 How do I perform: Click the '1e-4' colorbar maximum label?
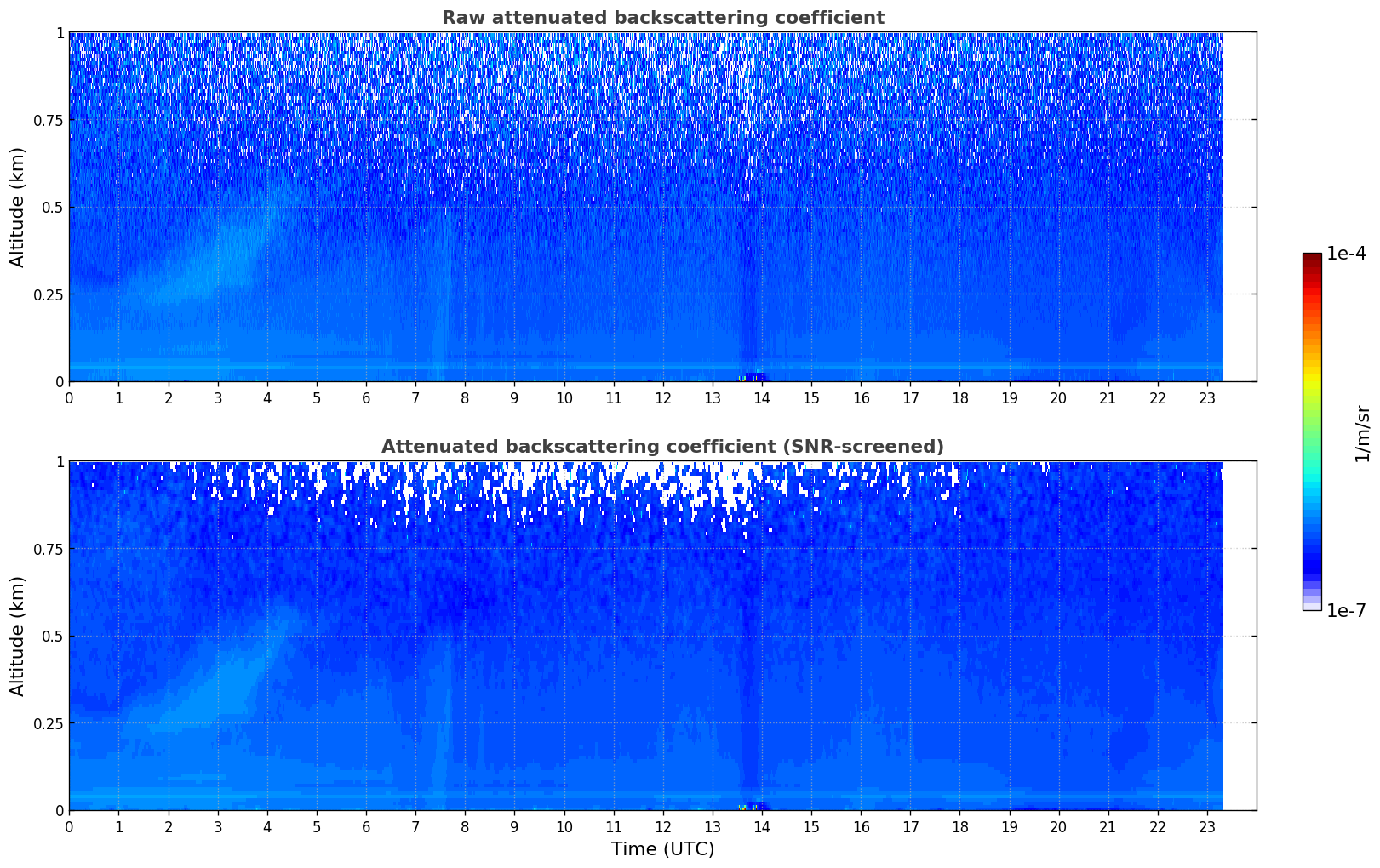pyautogui.click(x=1346, y=254)
